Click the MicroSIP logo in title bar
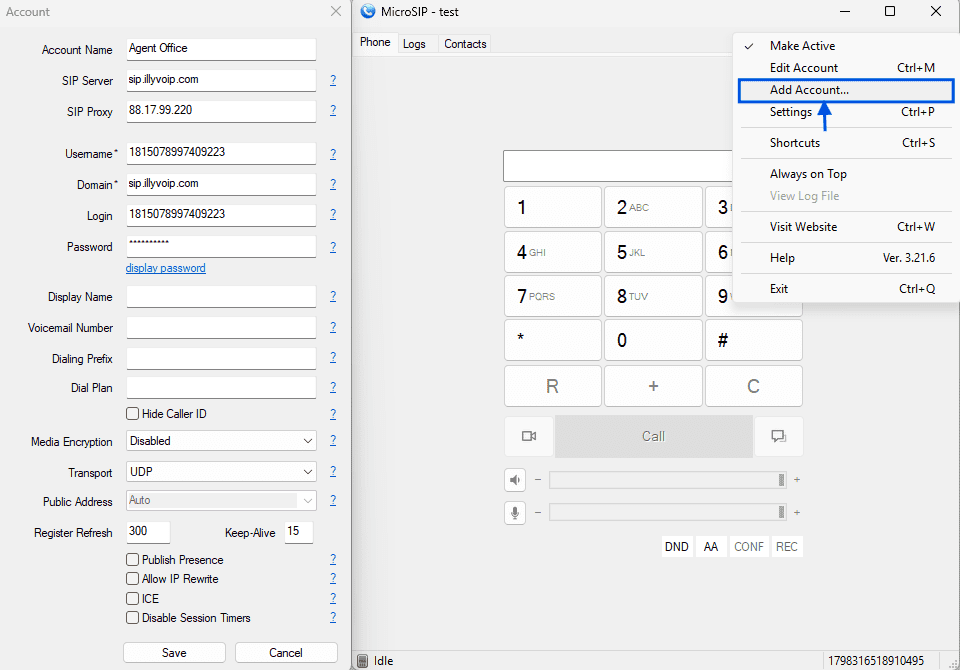This screenshot has height=670, width=960. (367, 12)
